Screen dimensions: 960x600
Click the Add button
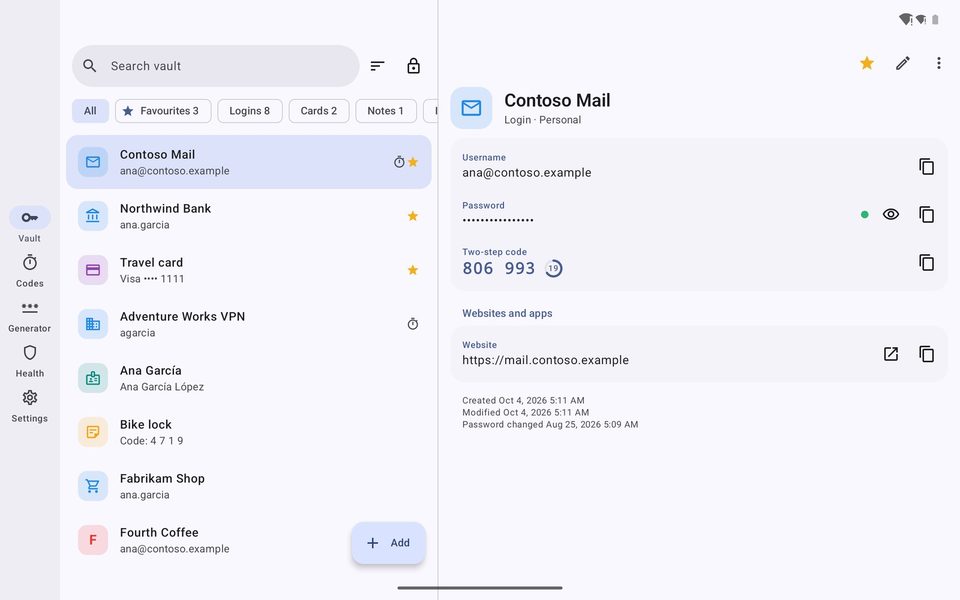click(388, 542)
